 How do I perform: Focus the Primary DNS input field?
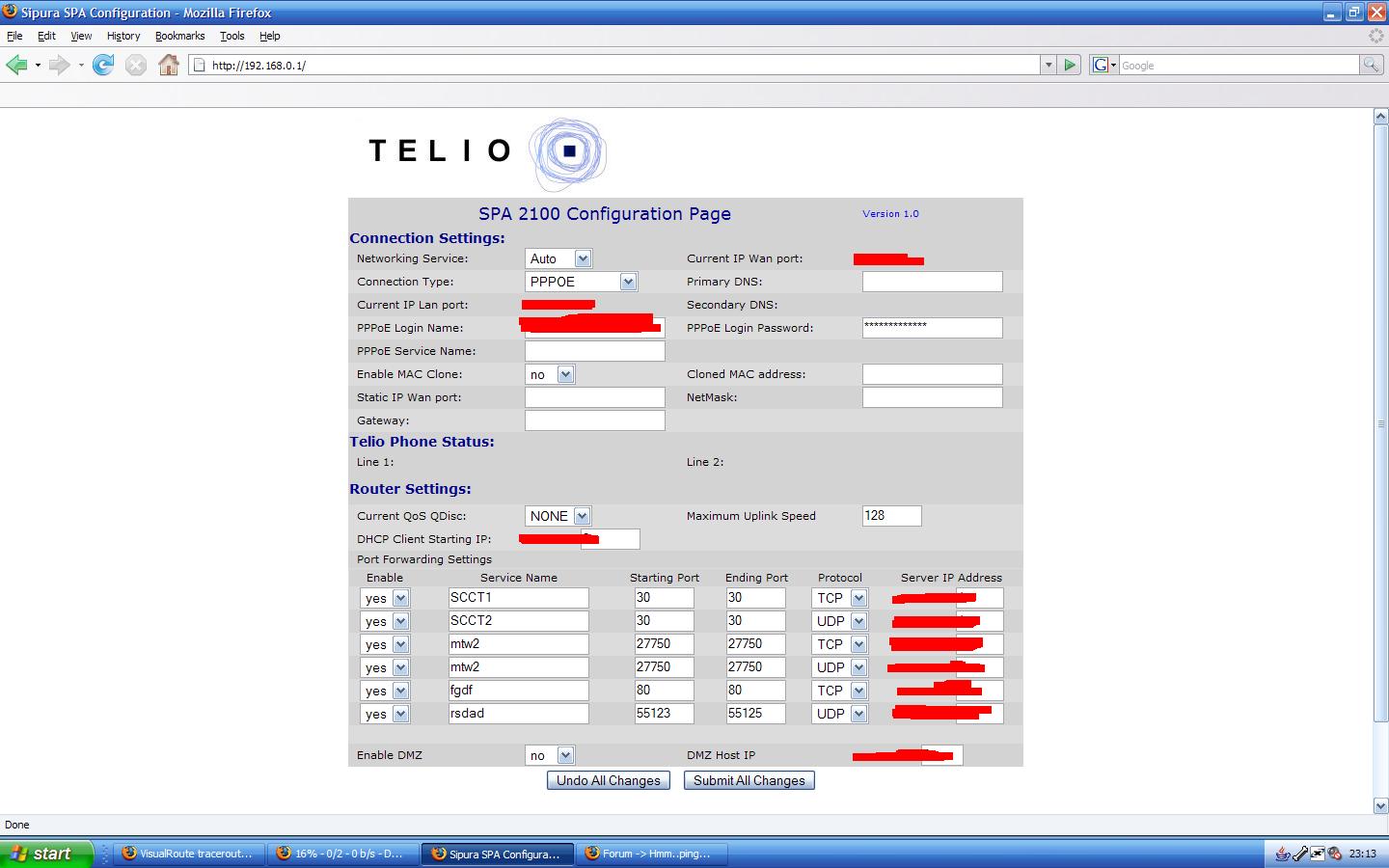coord(932,282)
